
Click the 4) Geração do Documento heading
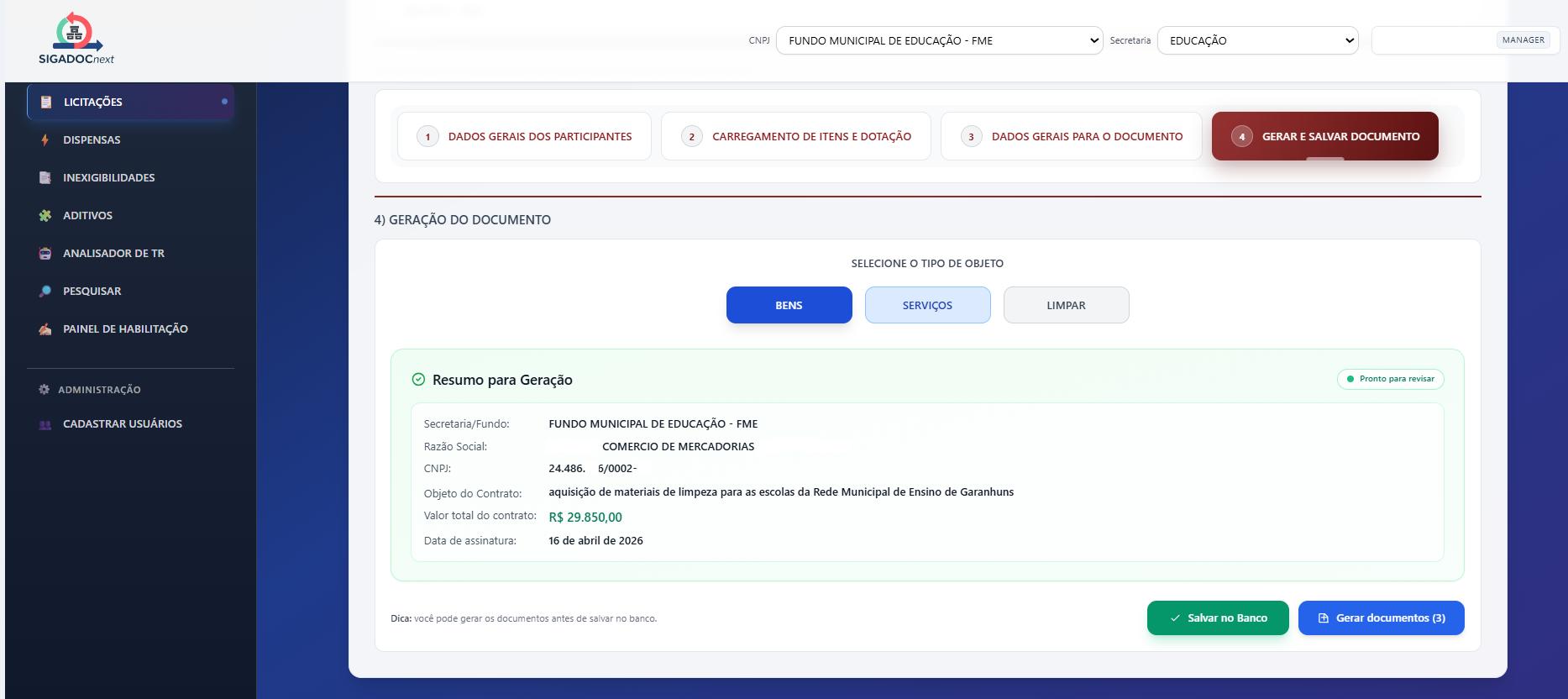pos(463,220)
